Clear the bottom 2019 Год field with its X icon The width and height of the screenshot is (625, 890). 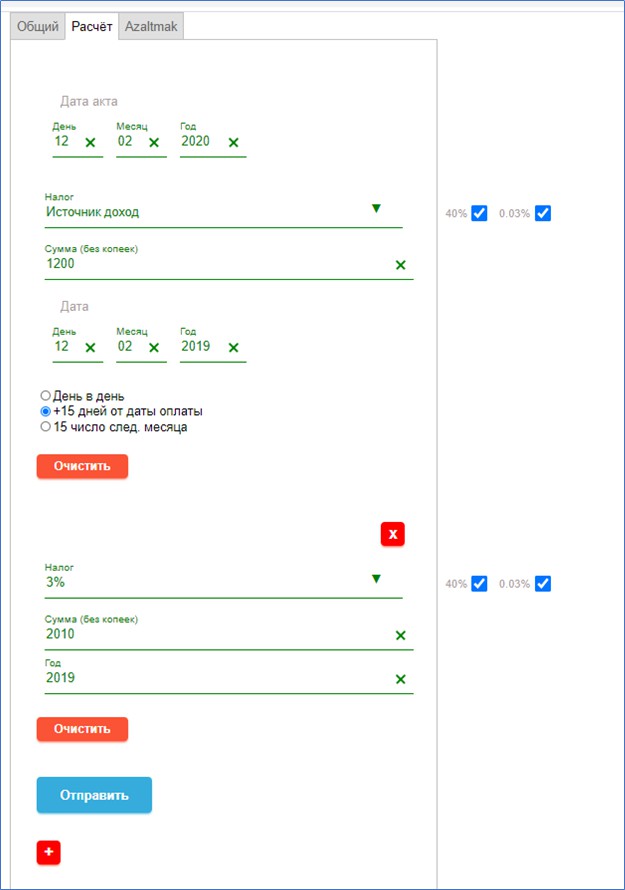pos(400,679)
